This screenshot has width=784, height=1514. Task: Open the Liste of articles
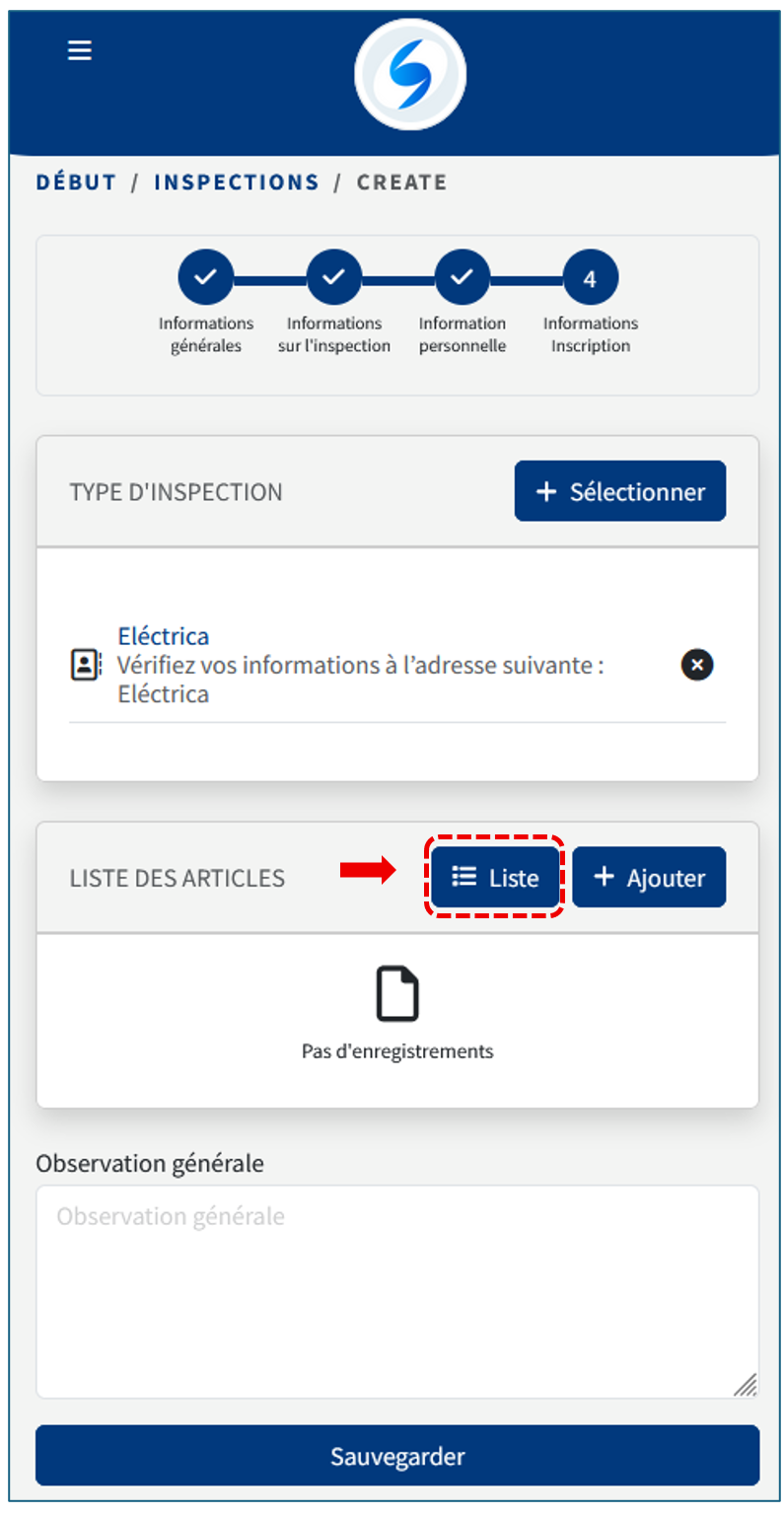(x=495, y=877)
